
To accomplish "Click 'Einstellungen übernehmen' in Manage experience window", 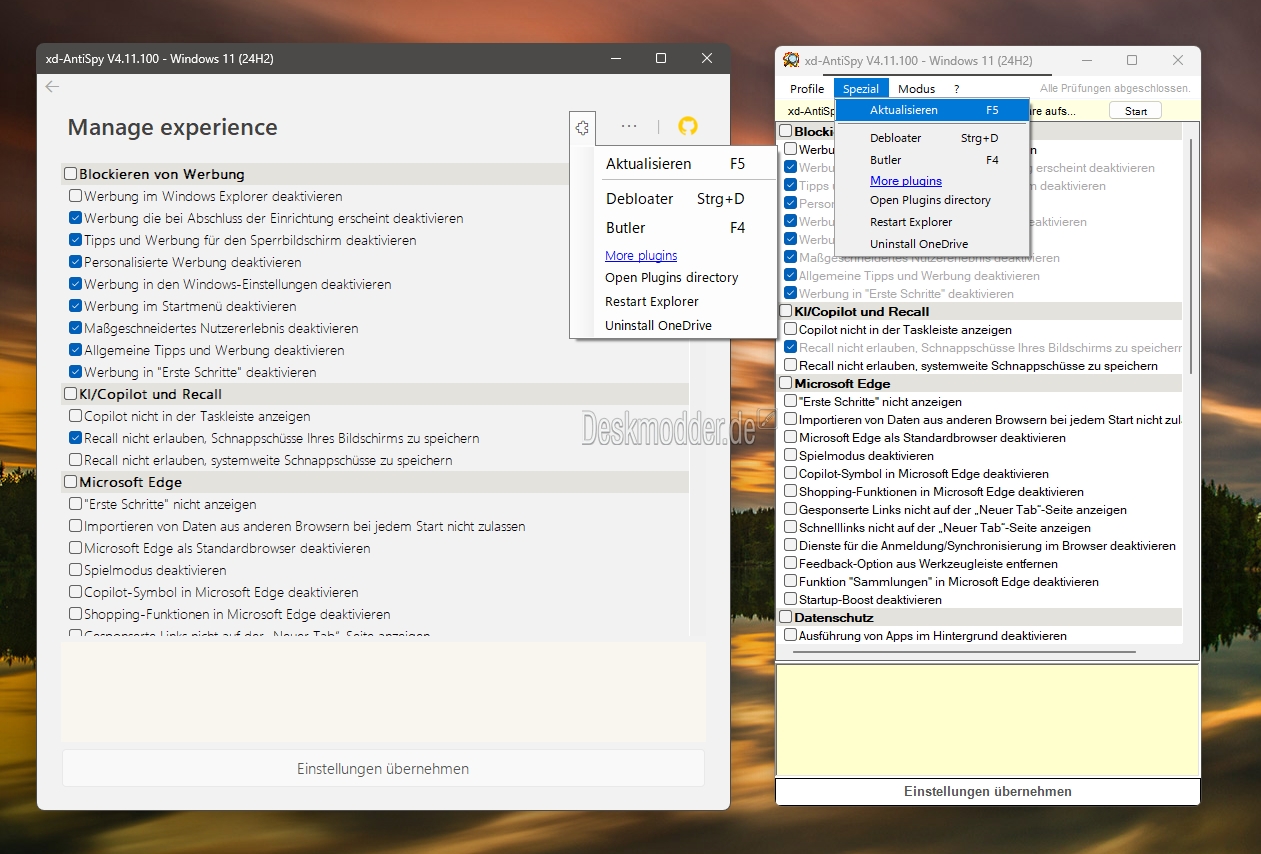I will click(x=383, y=769).
